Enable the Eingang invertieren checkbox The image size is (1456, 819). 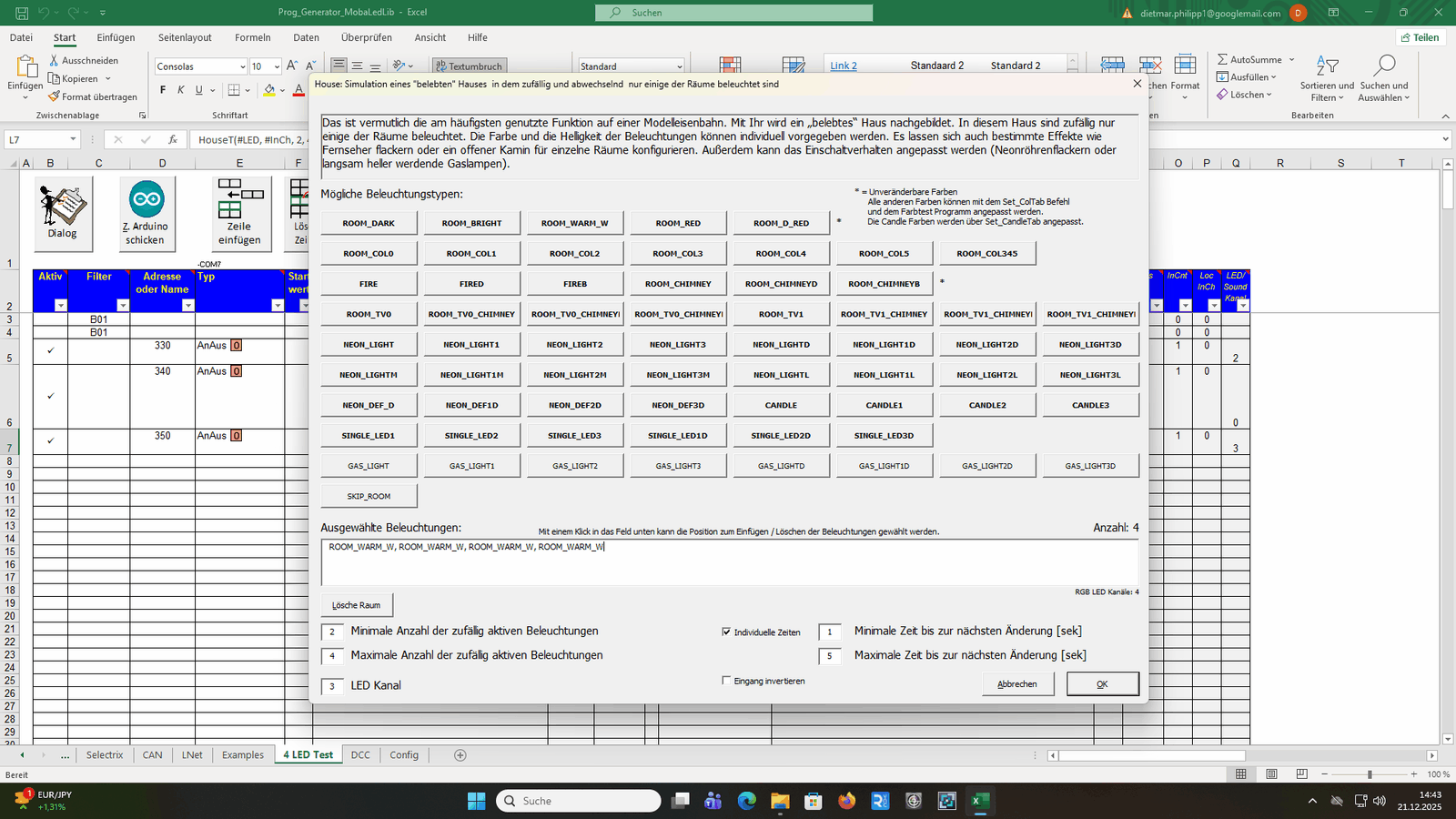(x=726, y=681)
